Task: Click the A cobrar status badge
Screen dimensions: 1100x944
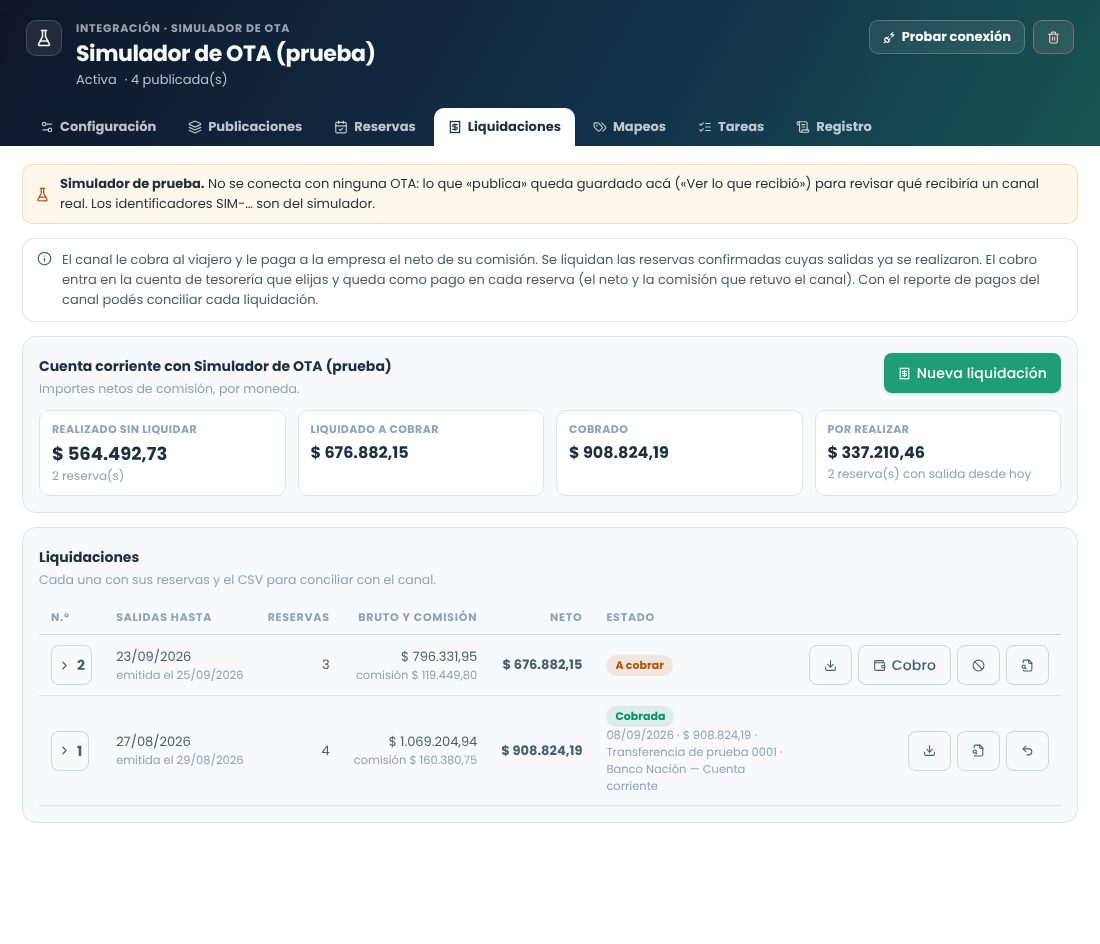Action: coord(639,665)
